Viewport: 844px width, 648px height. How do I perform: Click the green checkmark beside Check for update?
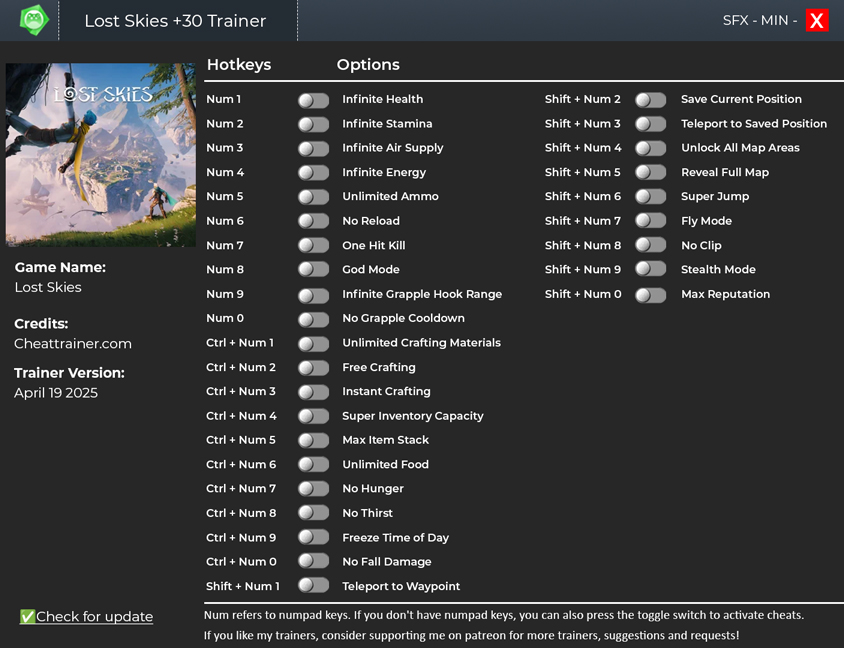pos(27,616)
